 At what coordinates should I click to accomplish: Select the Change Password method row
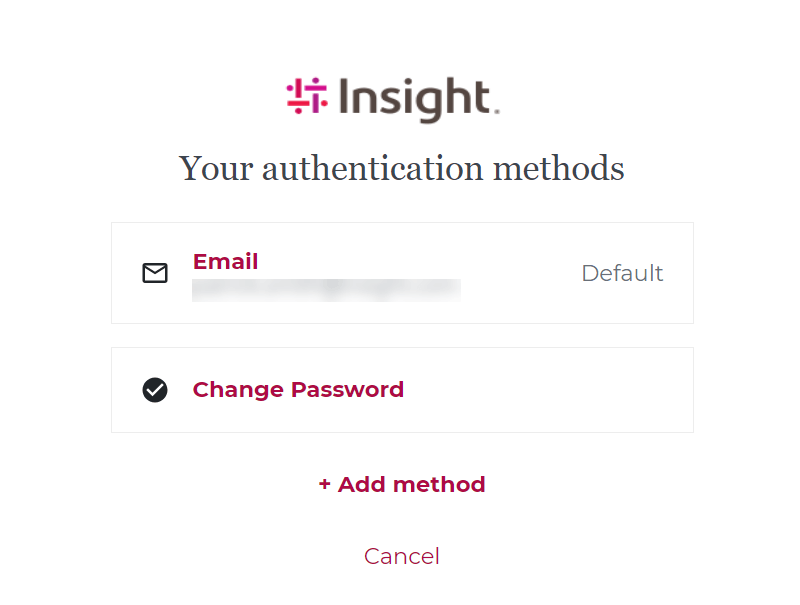tap(402, 390)
